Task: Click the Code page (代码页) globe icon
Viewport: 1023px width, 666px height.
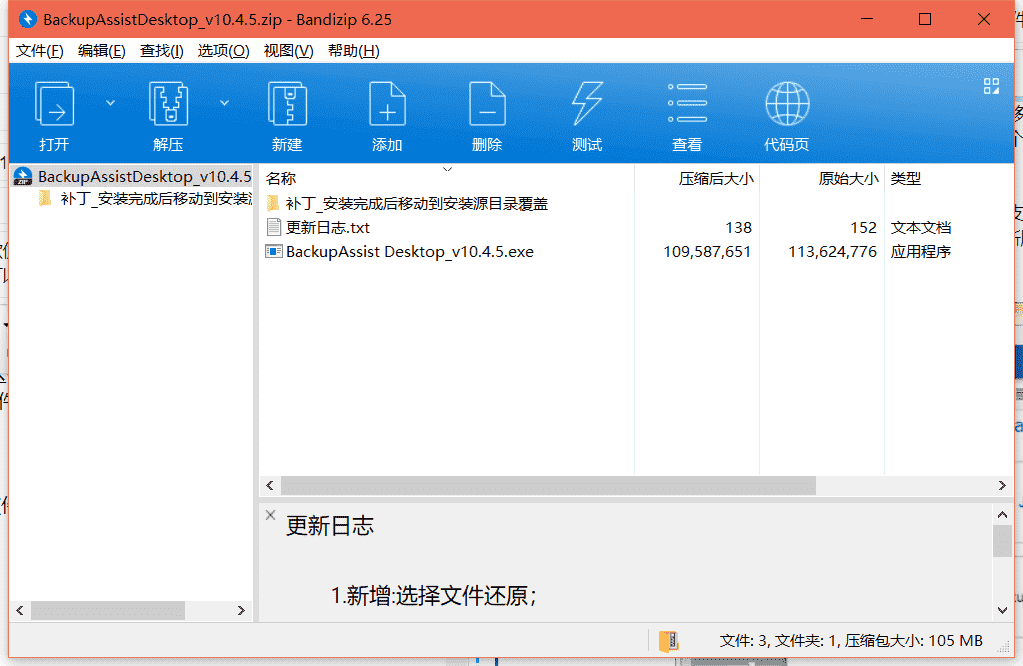Action: (x=787, y=104)
